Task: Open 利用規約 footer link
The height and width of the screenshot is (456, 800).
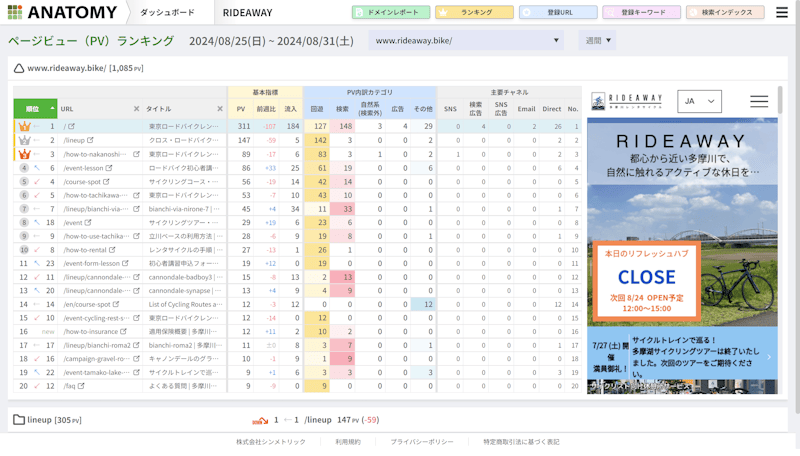Action: [x=348, y=442]
